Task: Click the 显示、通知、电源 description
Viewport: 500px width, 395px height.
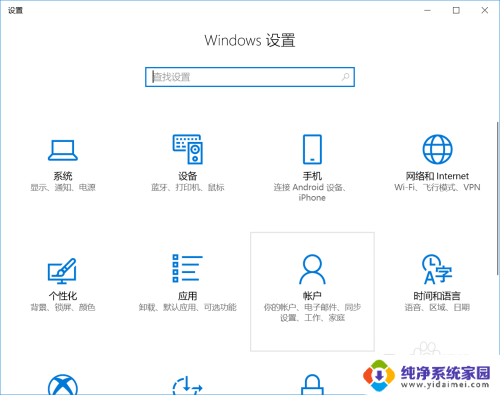Action: 63,188
